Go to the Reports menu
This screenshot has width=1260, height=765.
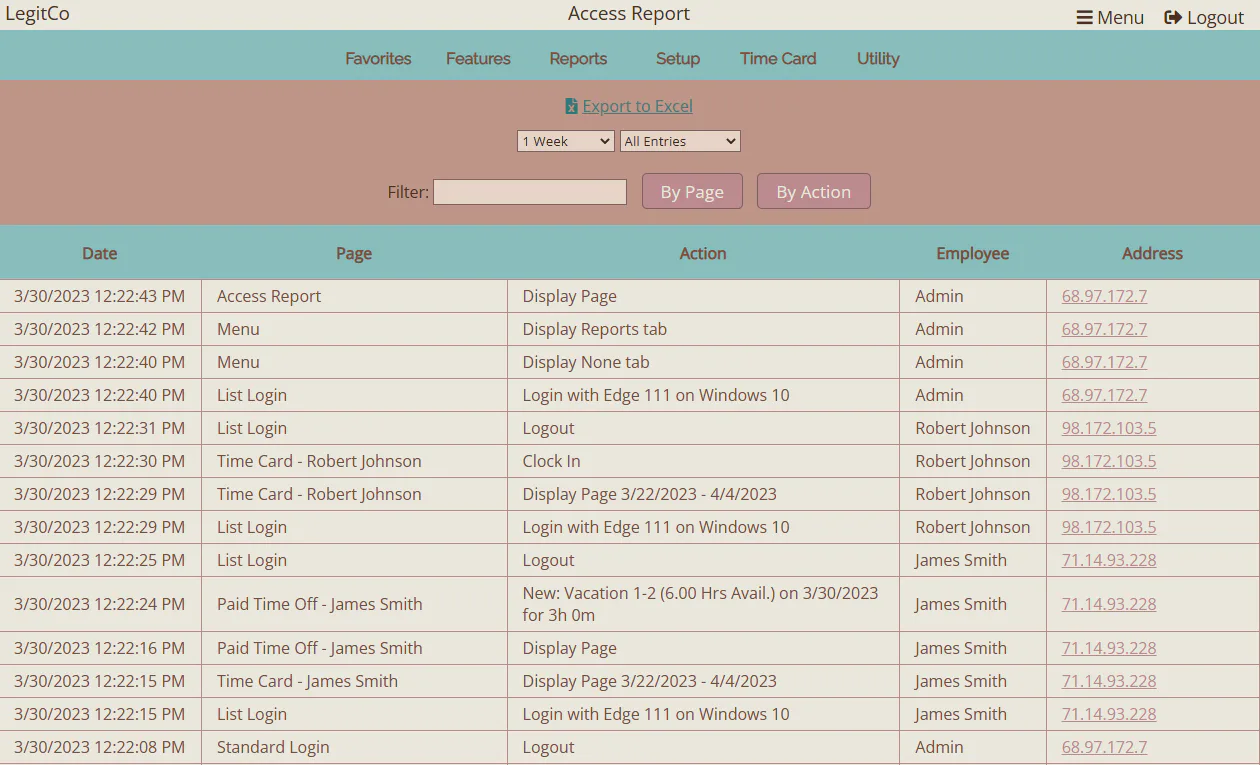click(578, 58)
